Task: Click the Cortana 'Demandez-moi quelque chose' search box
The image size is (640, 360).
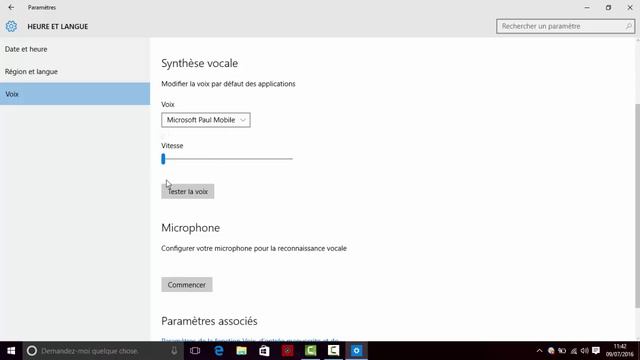Action: 101,351
